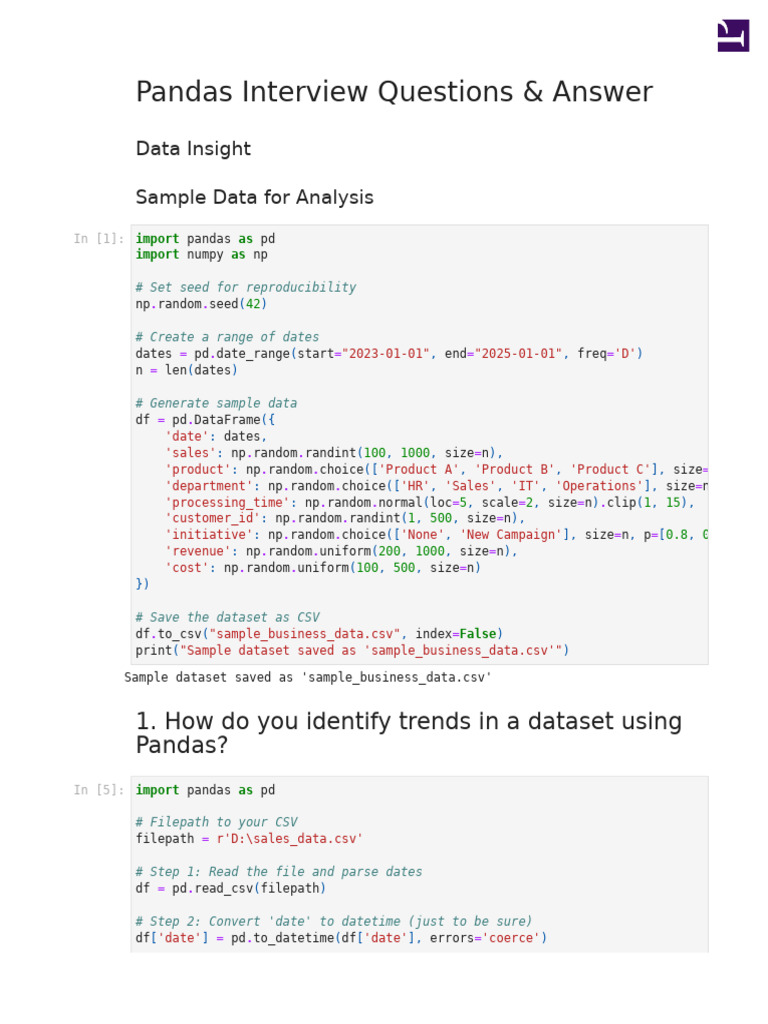768x1024 pixels.
Task: Click the "df = pd.read_csv(filepath)" line
Action: tap(230, 888)
